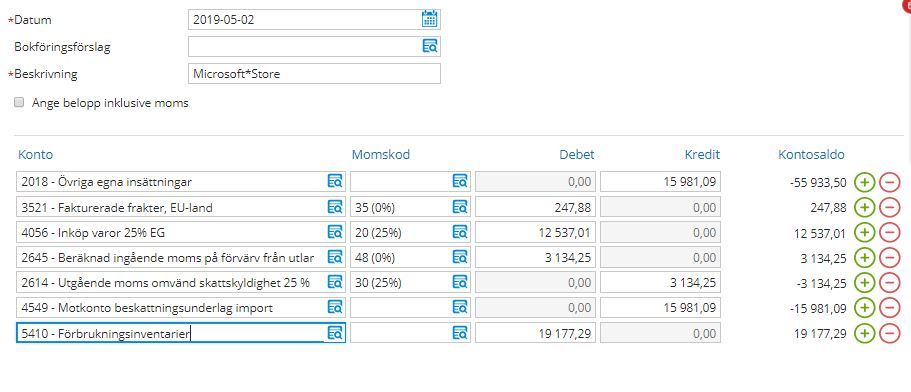Open account lookup for row 2018

coord(335,182)
